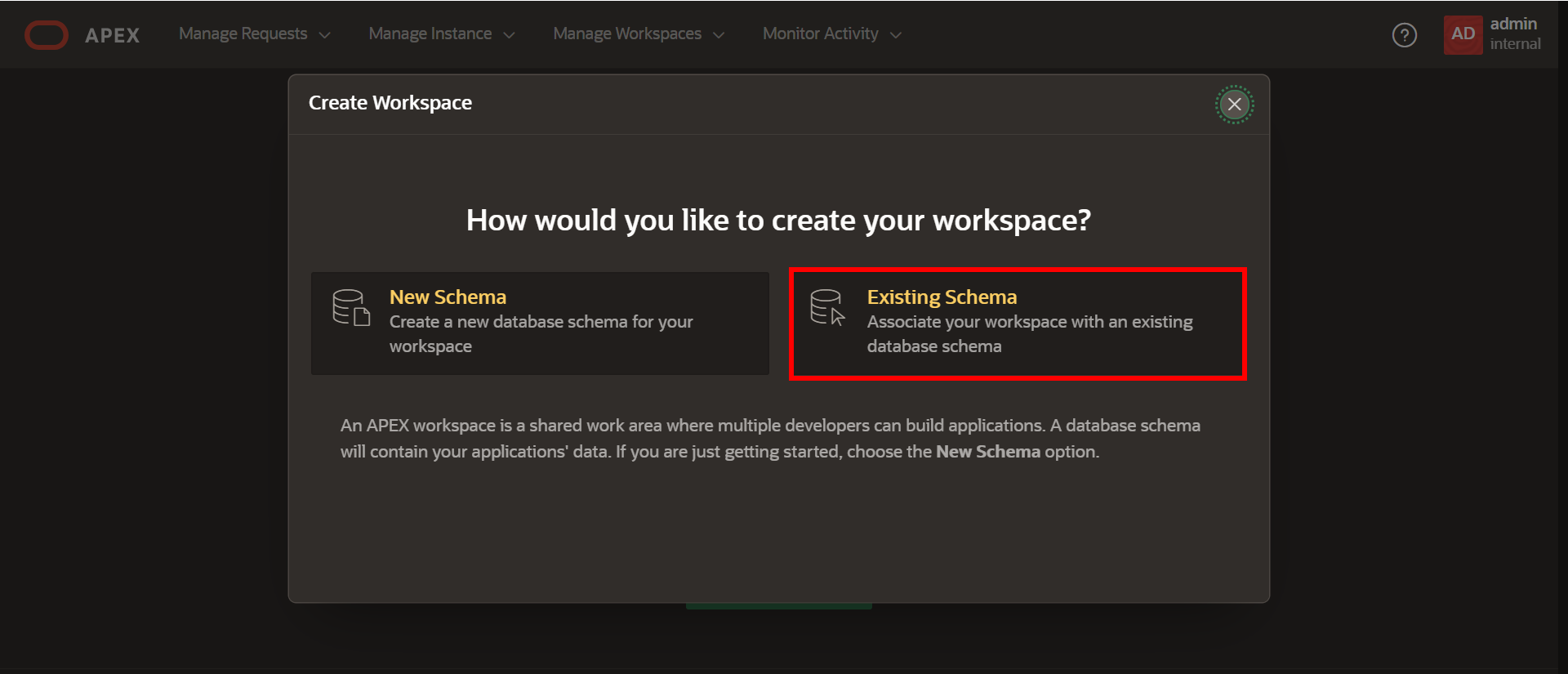1568x674 pixels.
Task: Expand the Manage Requests chevron
Action: click(325, 35)
